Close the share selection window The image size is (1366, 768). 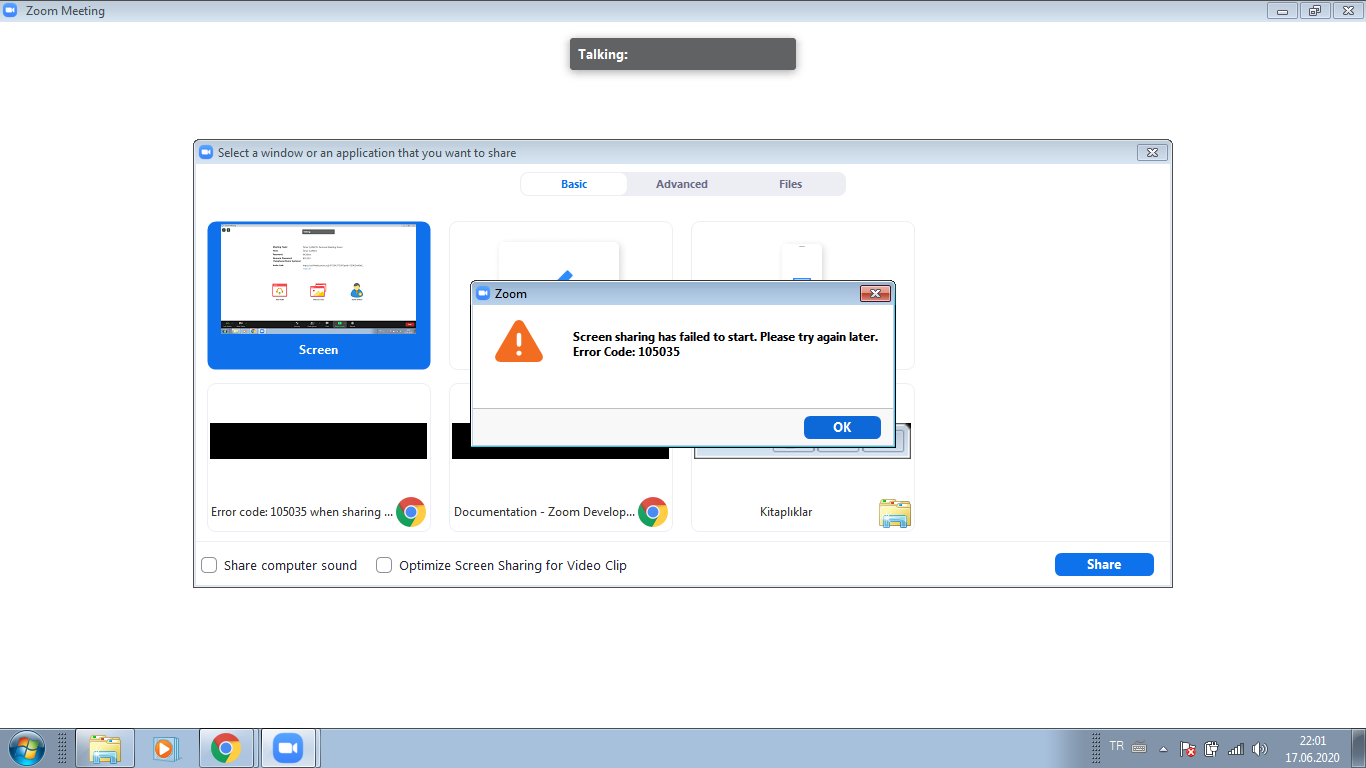point(1152,153)
